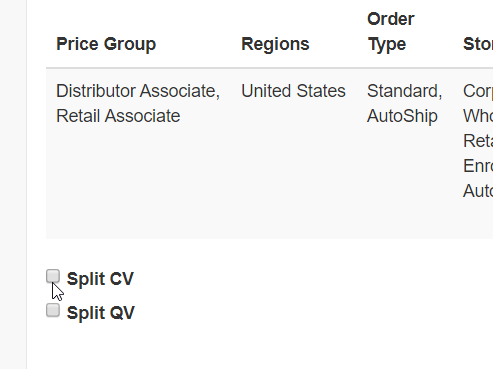Image resolution: width=493 pixels, height=369 pixels.
Task: Click the United States region cell
Action: click(x=293, y=91)
